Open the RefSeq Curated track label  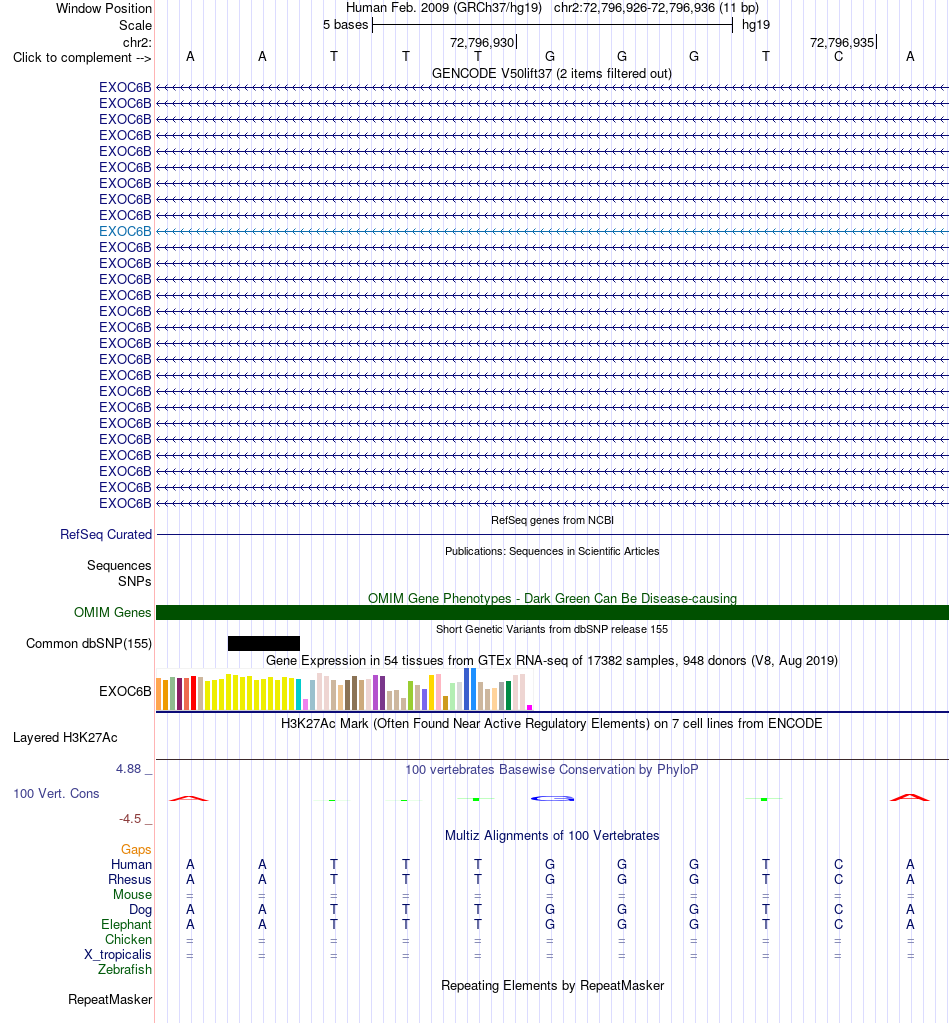106,534
